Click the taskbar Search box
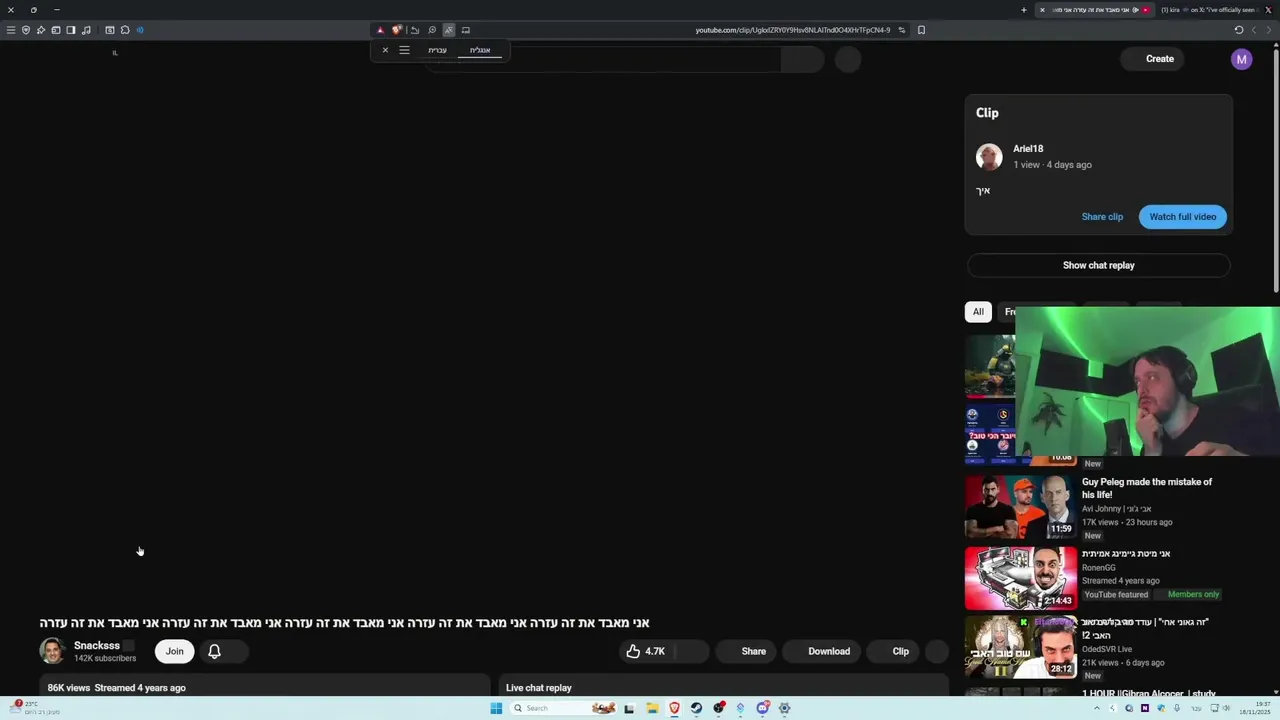Screen dimensions: 1280x720 tap(561, 708)
